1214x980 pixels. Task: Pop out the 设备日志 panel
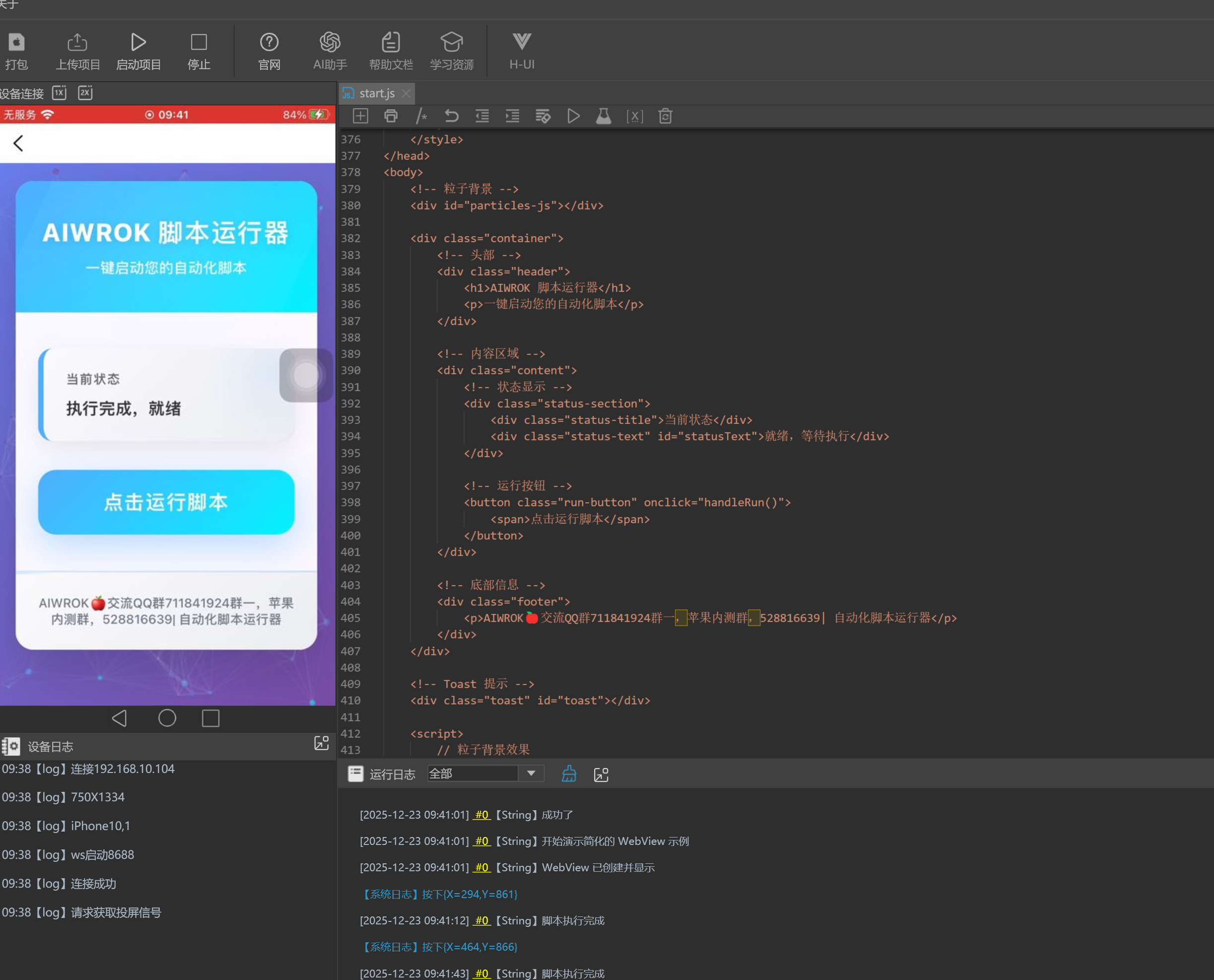point(321,743)
